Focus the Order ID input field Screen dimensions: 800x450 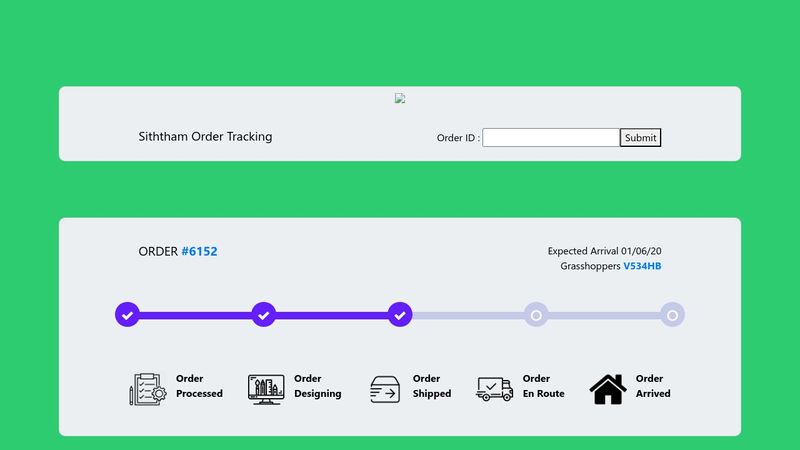(550, 138)
